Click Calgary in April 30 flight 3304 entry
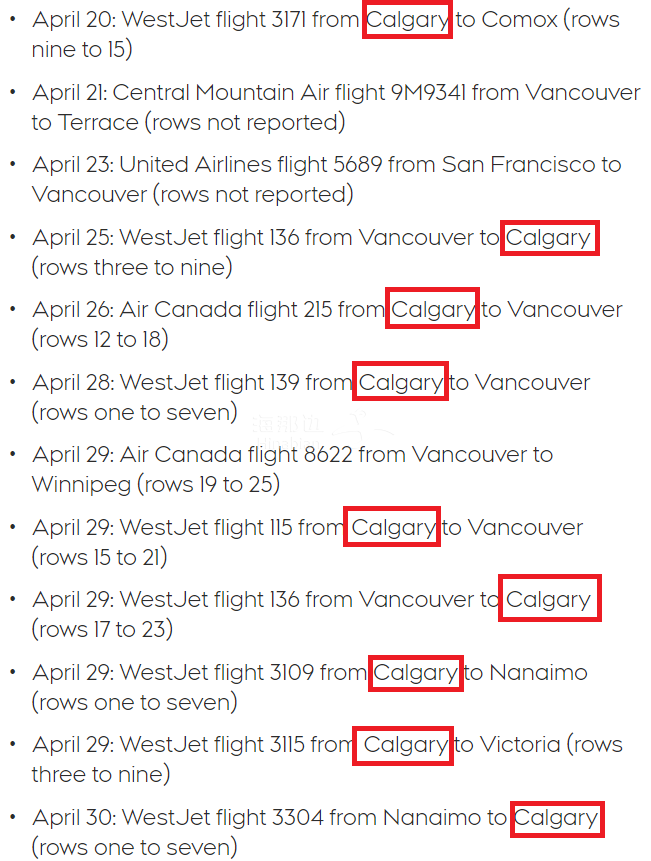 (557, 819)
